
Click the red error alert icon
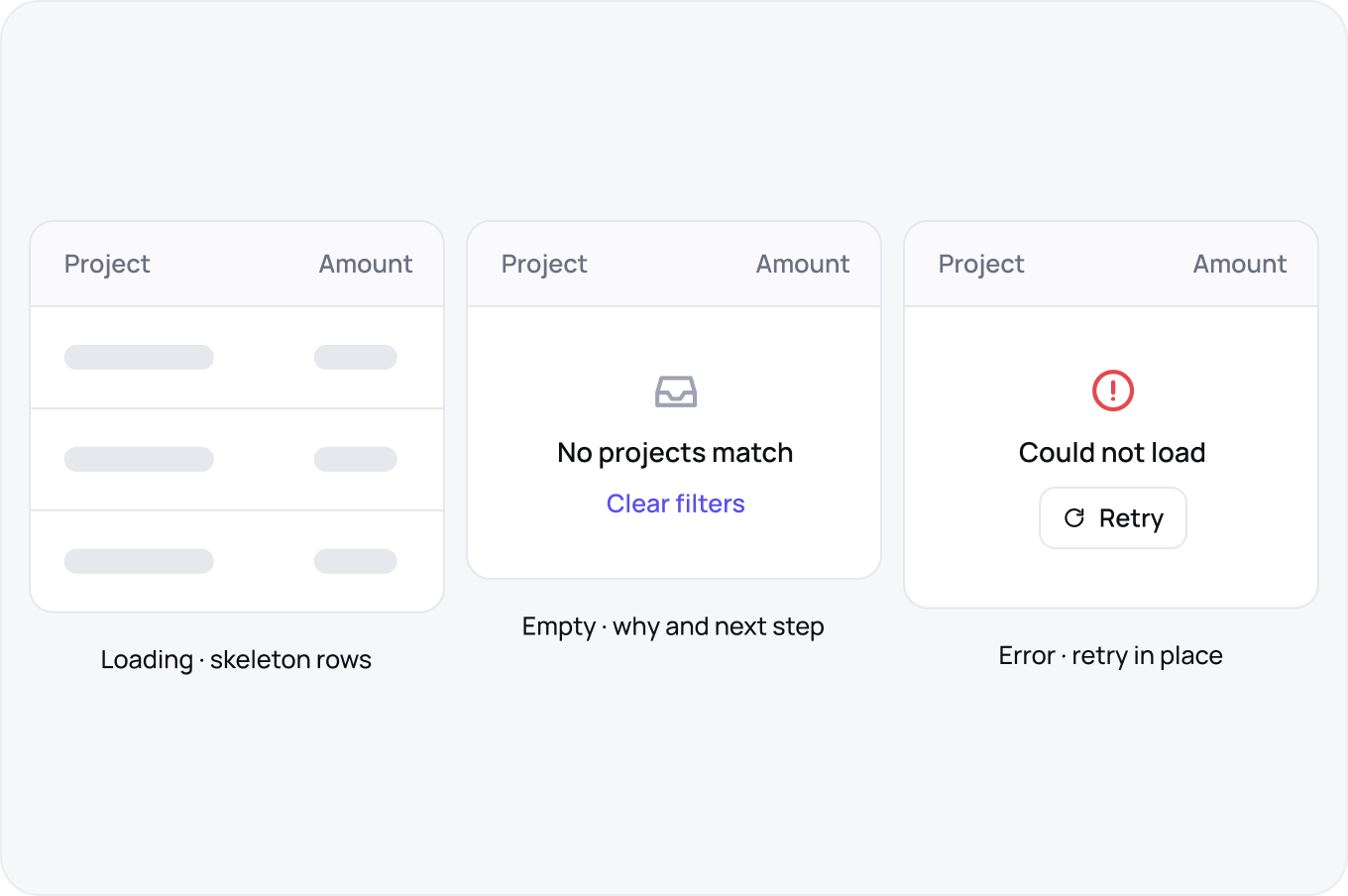pyautogui.click(x=1113, y=391)
